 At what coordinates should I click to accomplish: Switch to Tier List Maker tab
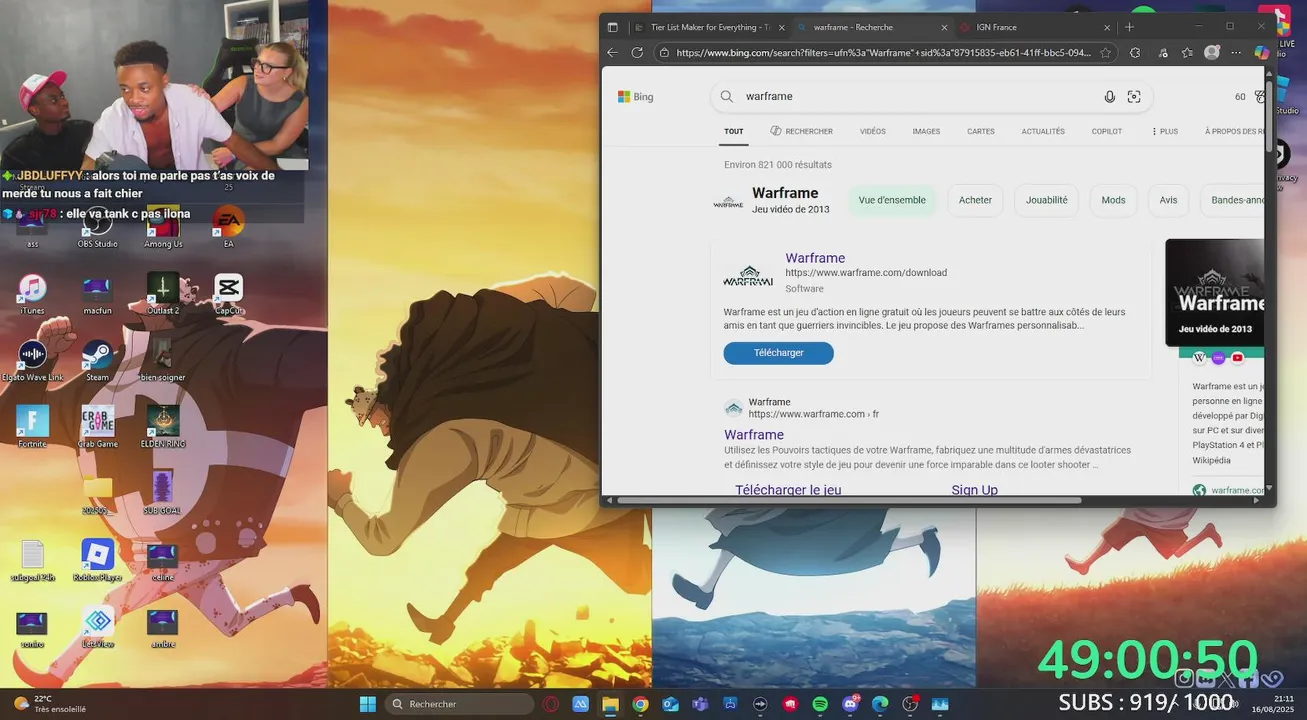pyautogui.click(x=710, y=27)
